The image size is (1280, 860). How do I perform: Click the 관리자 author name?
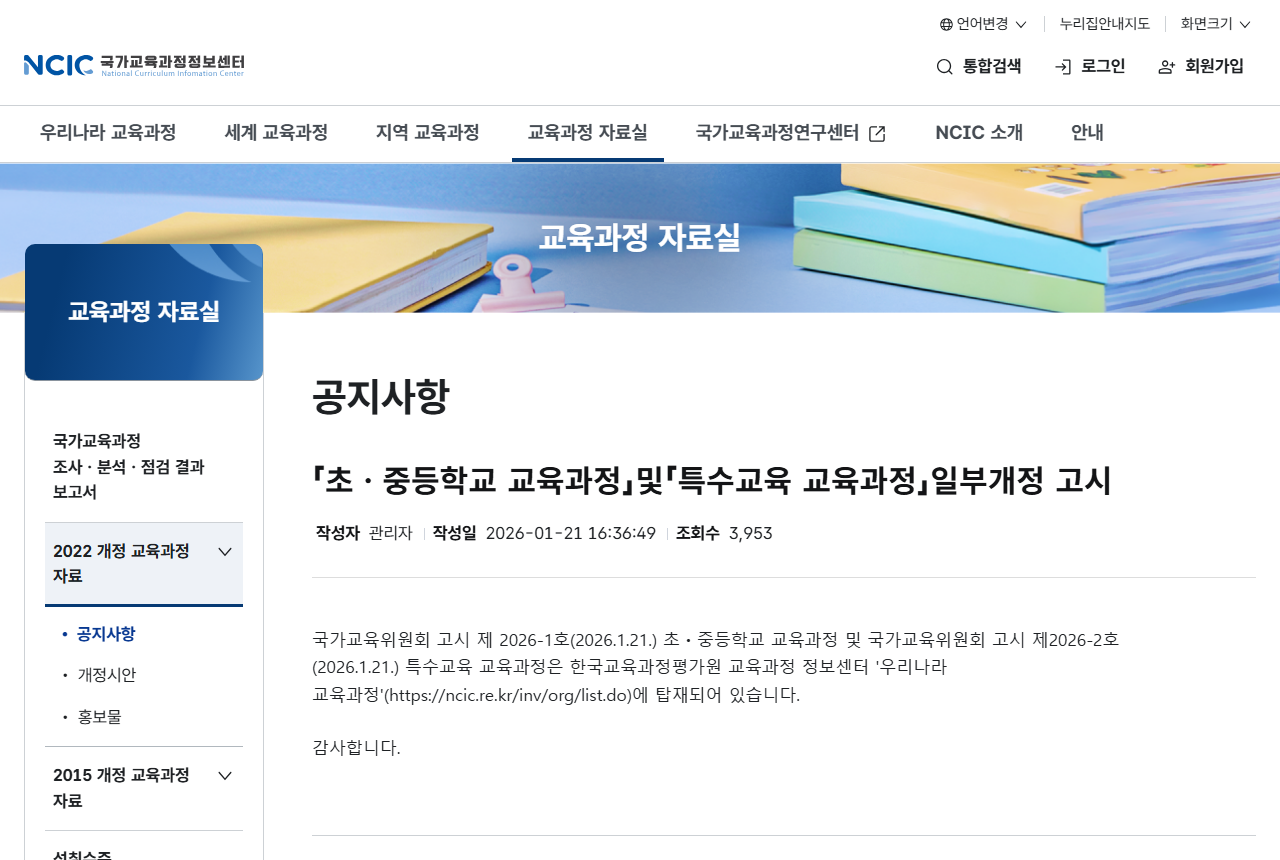[x=391, y=534]
